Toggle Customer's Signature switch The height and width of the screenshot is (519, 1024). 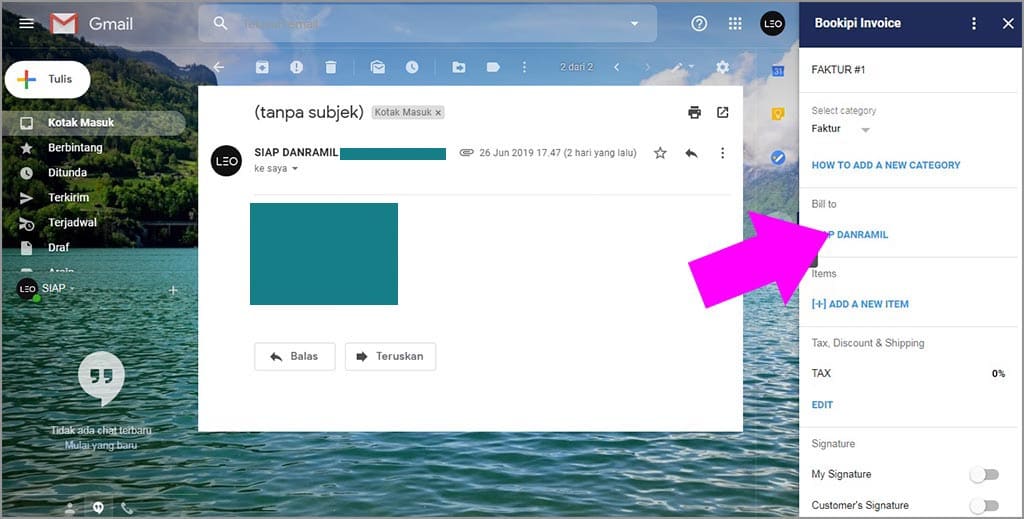(x=984, y=505)
